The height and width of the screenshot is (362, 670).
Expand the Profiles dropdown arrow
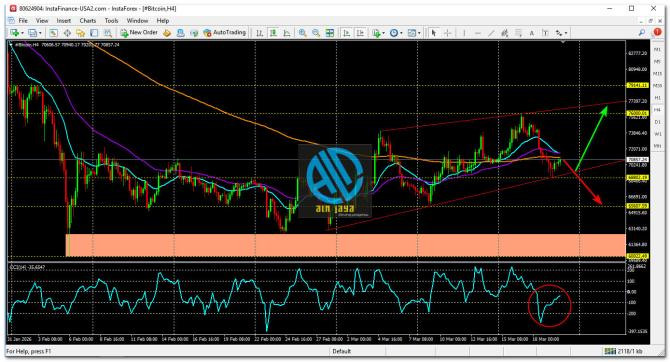click(x=40, y=33)
